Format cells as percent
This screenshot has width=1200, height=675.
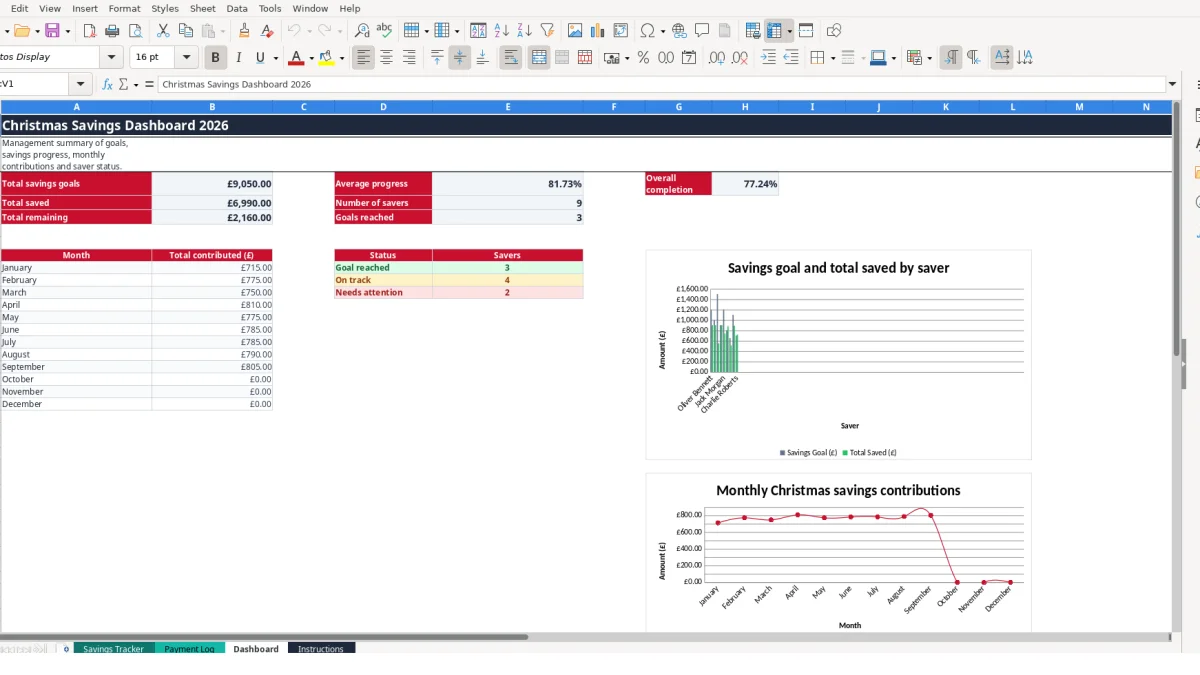click(643, 58)
